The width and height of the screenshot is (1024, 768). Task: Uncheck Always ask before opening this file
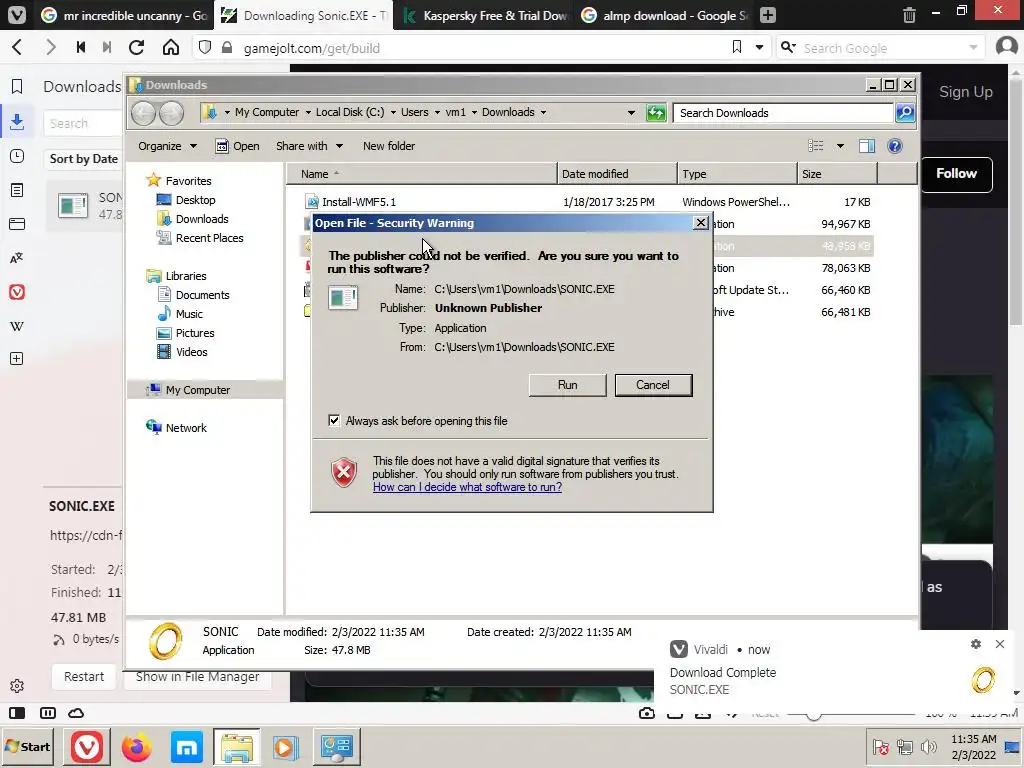[334, 421]
